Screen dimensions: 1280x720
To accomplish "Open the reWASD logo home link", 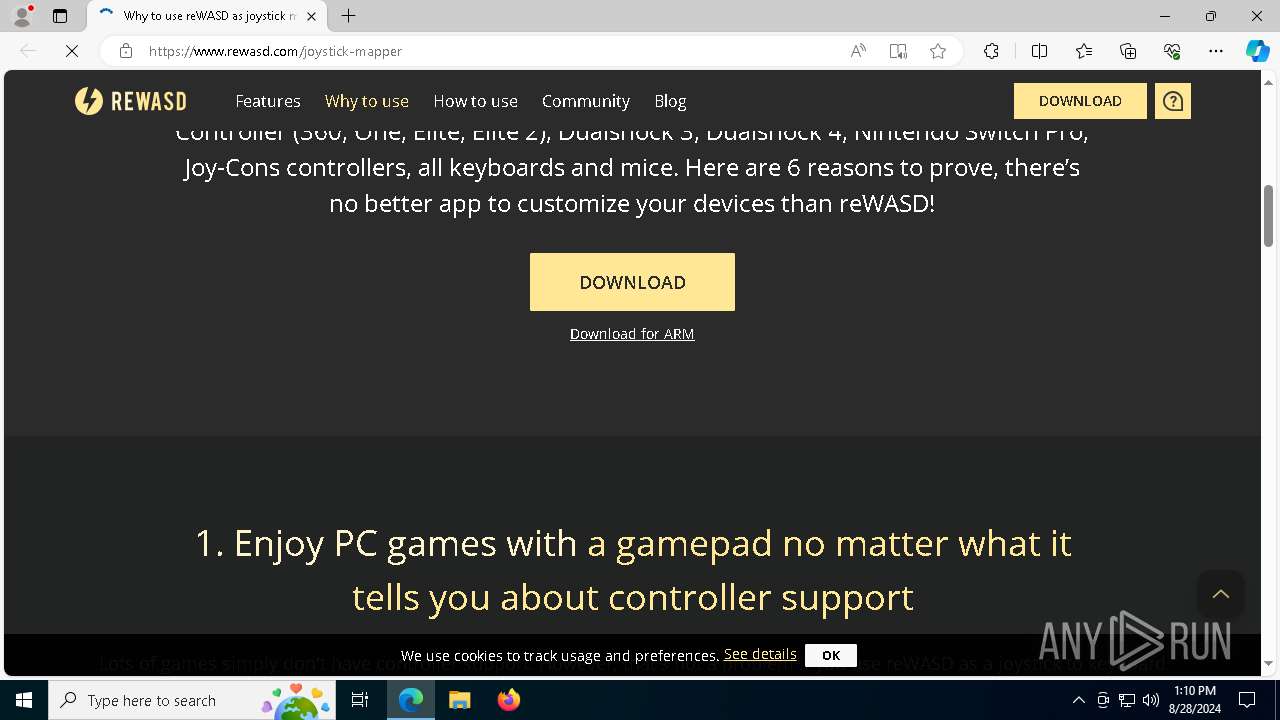I will click(x=130, y=101).
